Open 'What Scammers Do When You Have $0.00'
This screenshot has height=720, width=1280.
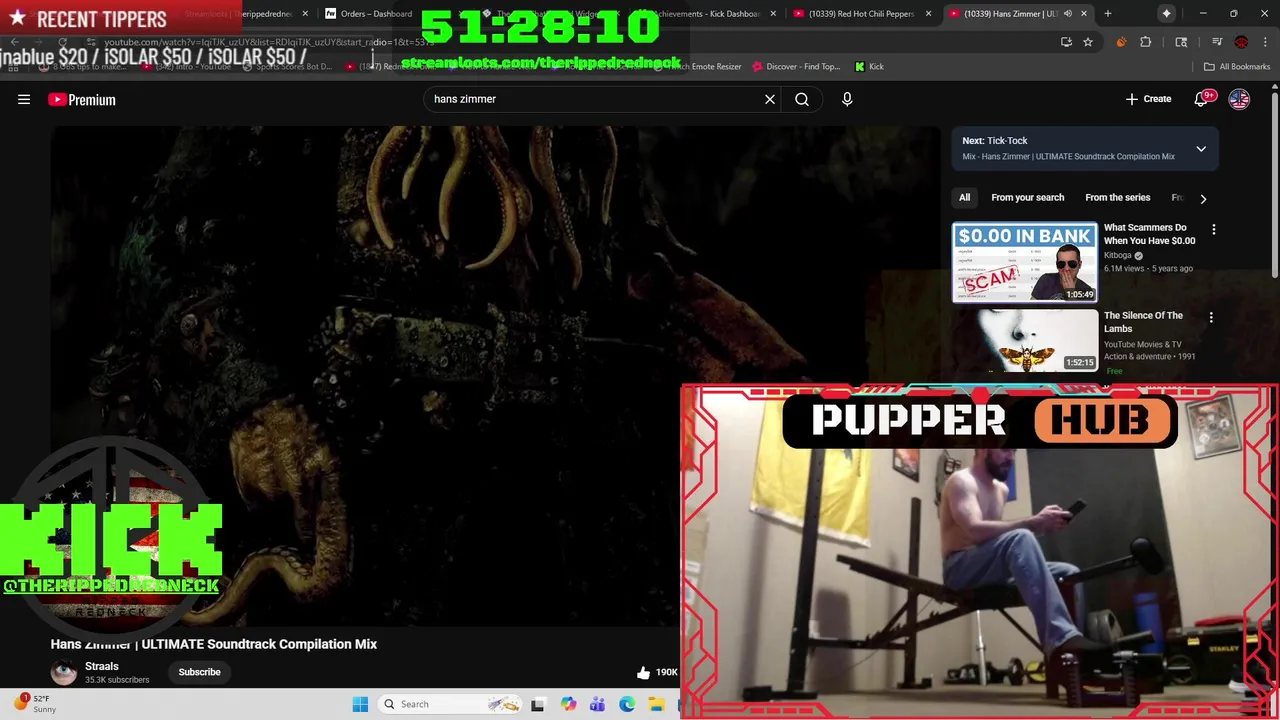tap(1149, 234)
